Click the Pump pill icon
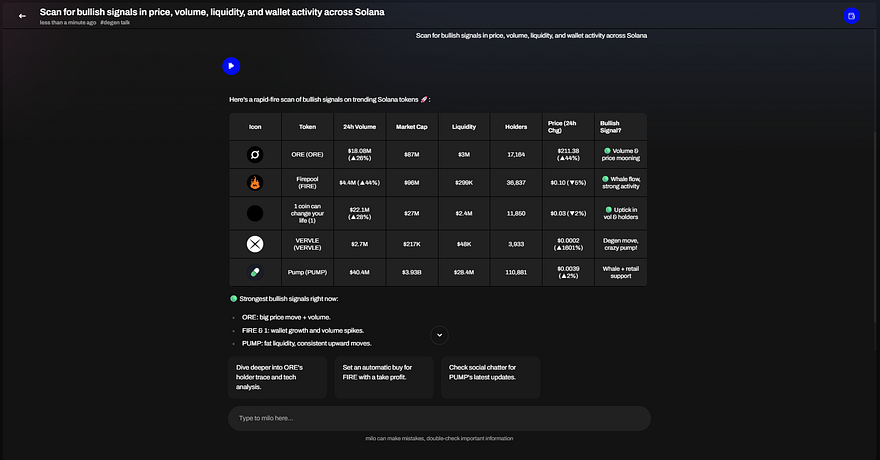880x460 pixels. click(255, 272)
